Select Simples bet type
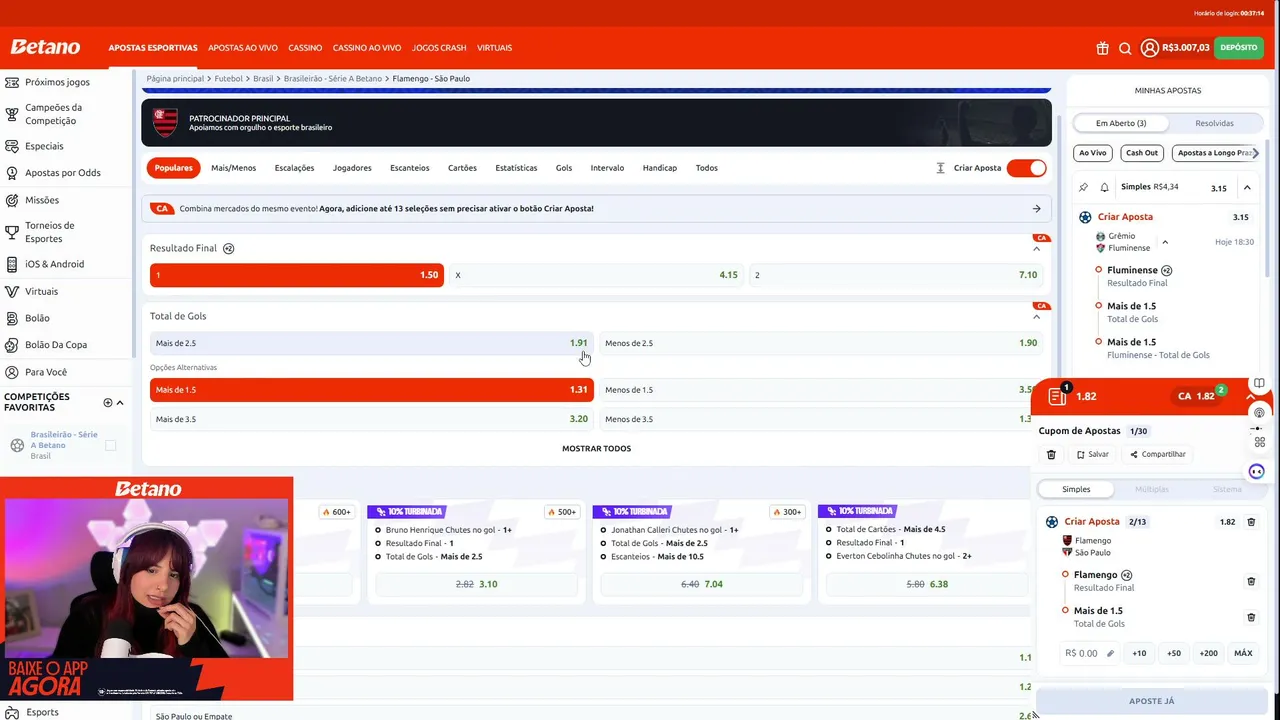The height and width of the screenshot is (720, 1280). [1076, 489]
